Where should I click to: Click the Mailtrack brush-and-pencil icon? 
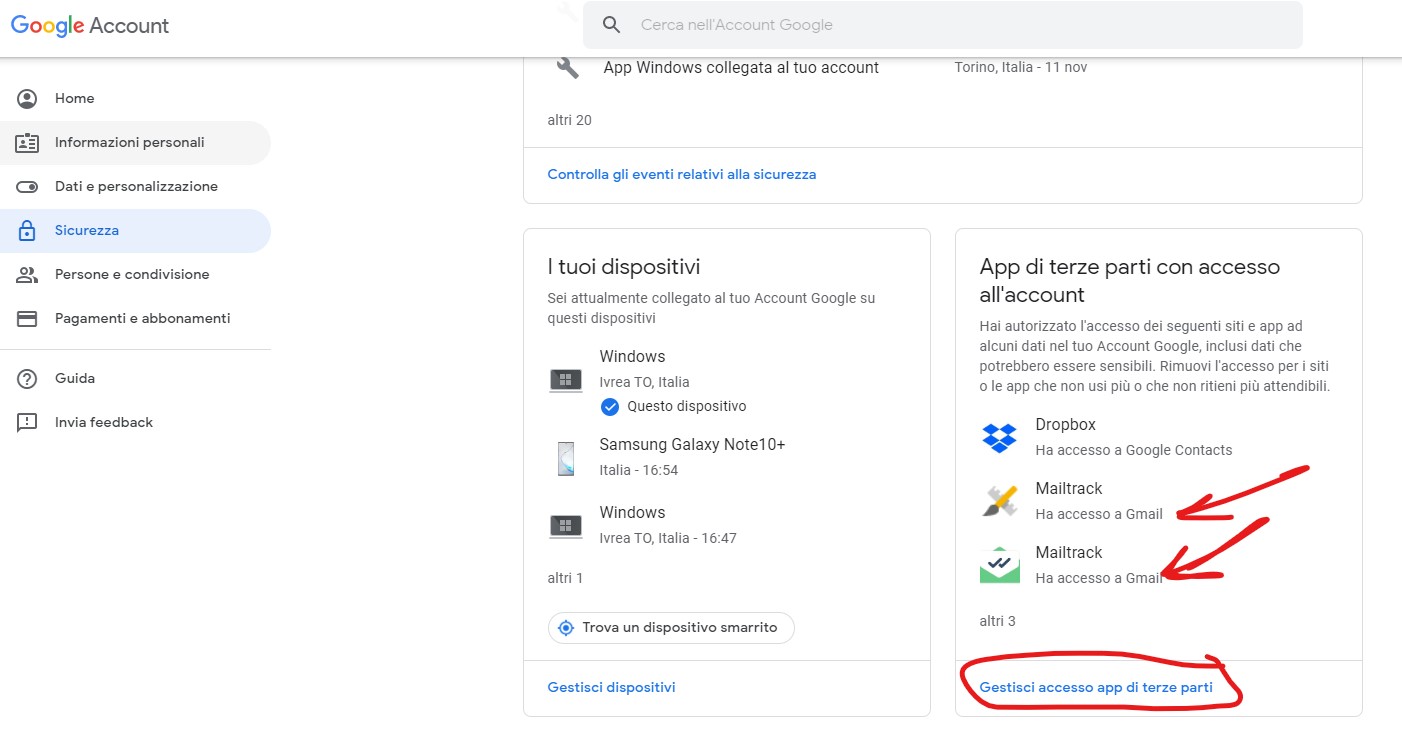pyautogui.click(x=999, y=501)
